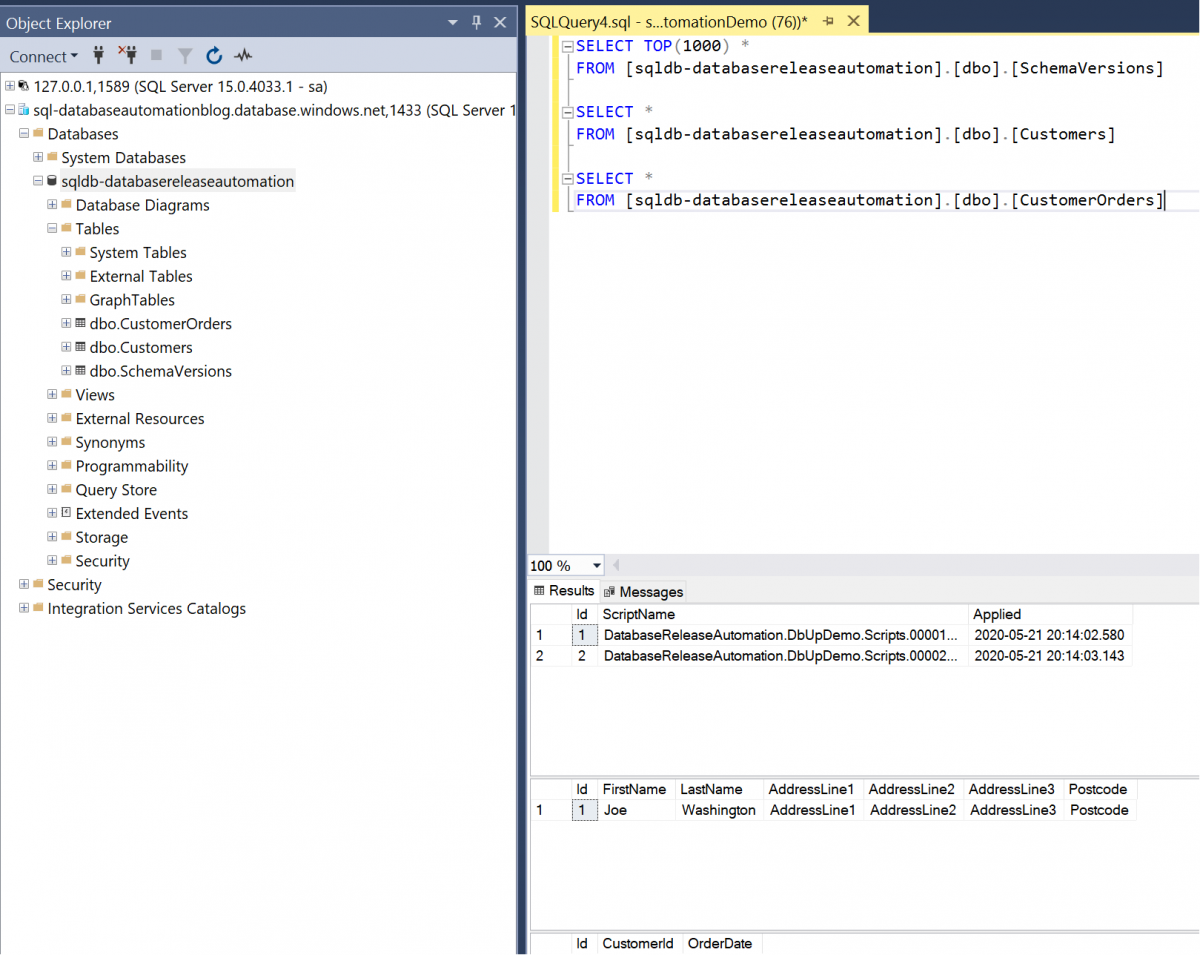Screen dimensions: 1200x955
Task: Open the 100% zoom level selector
Action: coord(597,565)
